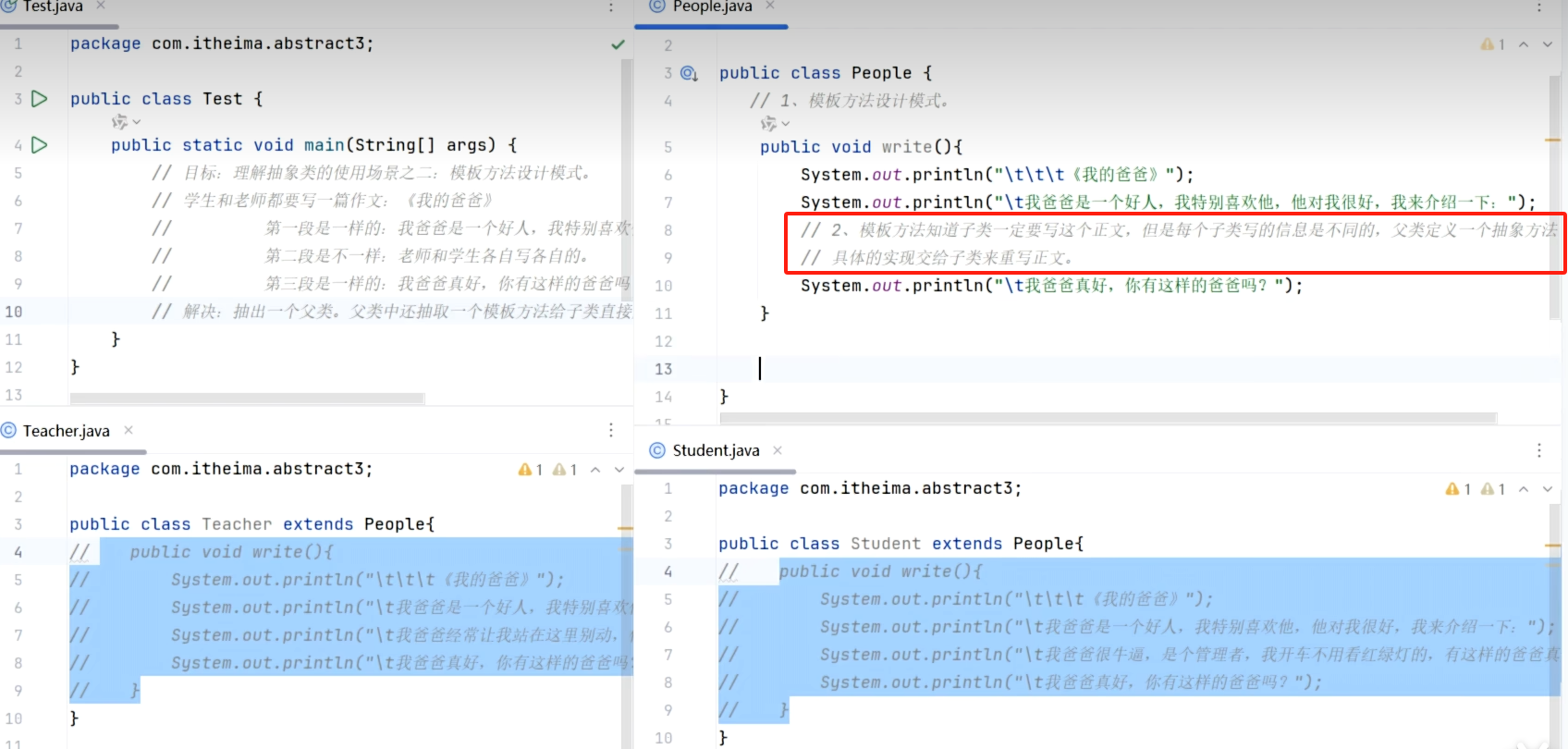Run the main method gutter arrow
Viewport: 1568px width, 749px height.
click(x=39, y=145)
